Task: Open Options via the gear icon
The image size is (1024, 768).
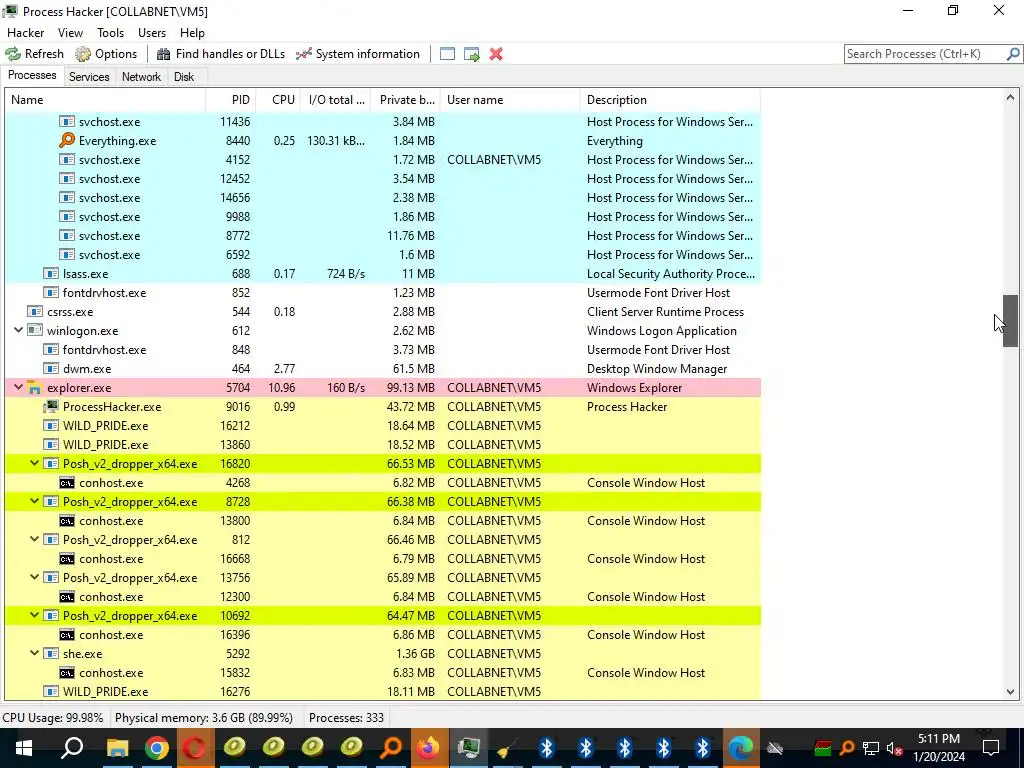Action: (x=83, y=54)
